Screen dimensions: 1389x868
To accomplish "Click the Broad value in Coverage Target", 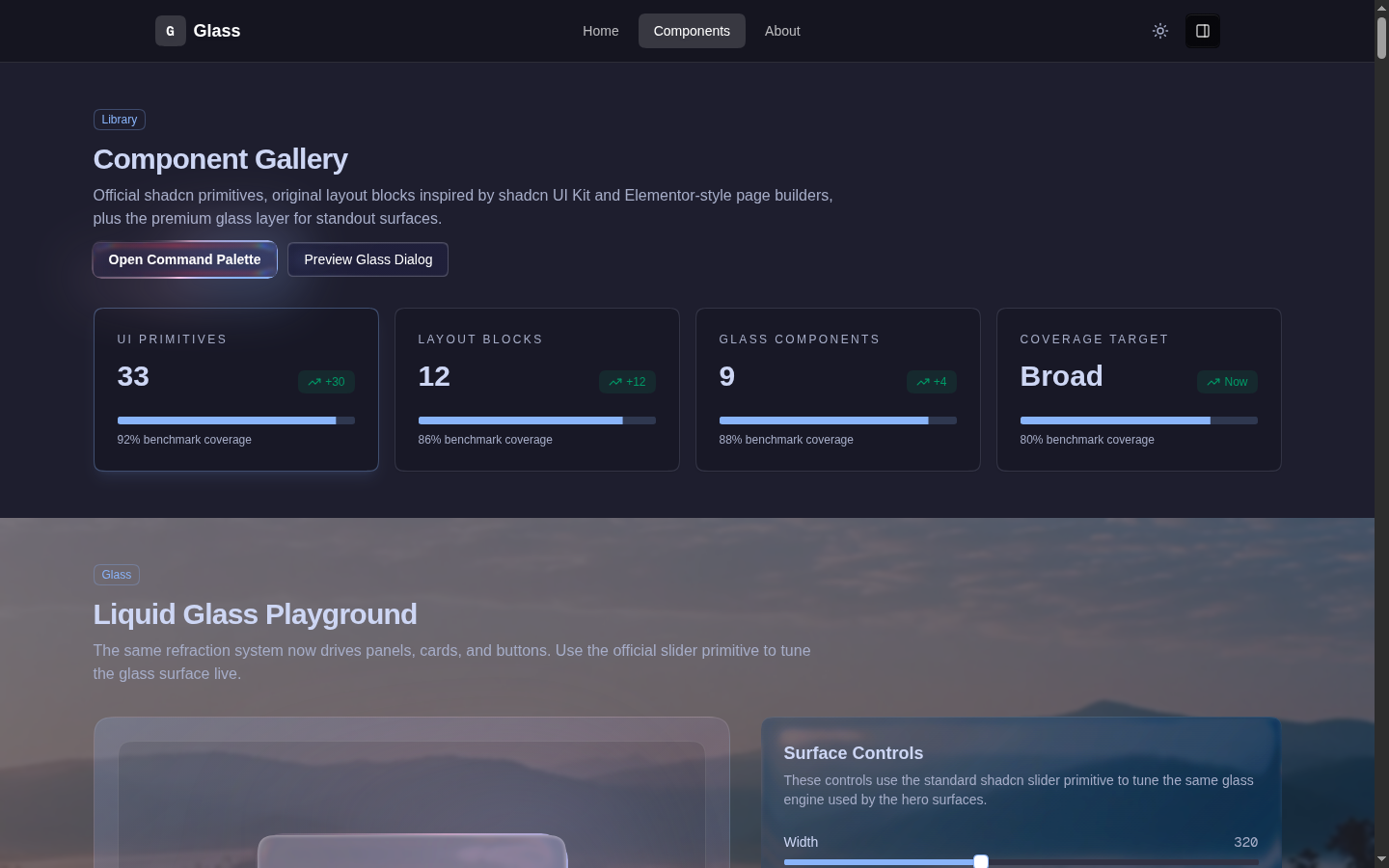I will (1062, 376).
